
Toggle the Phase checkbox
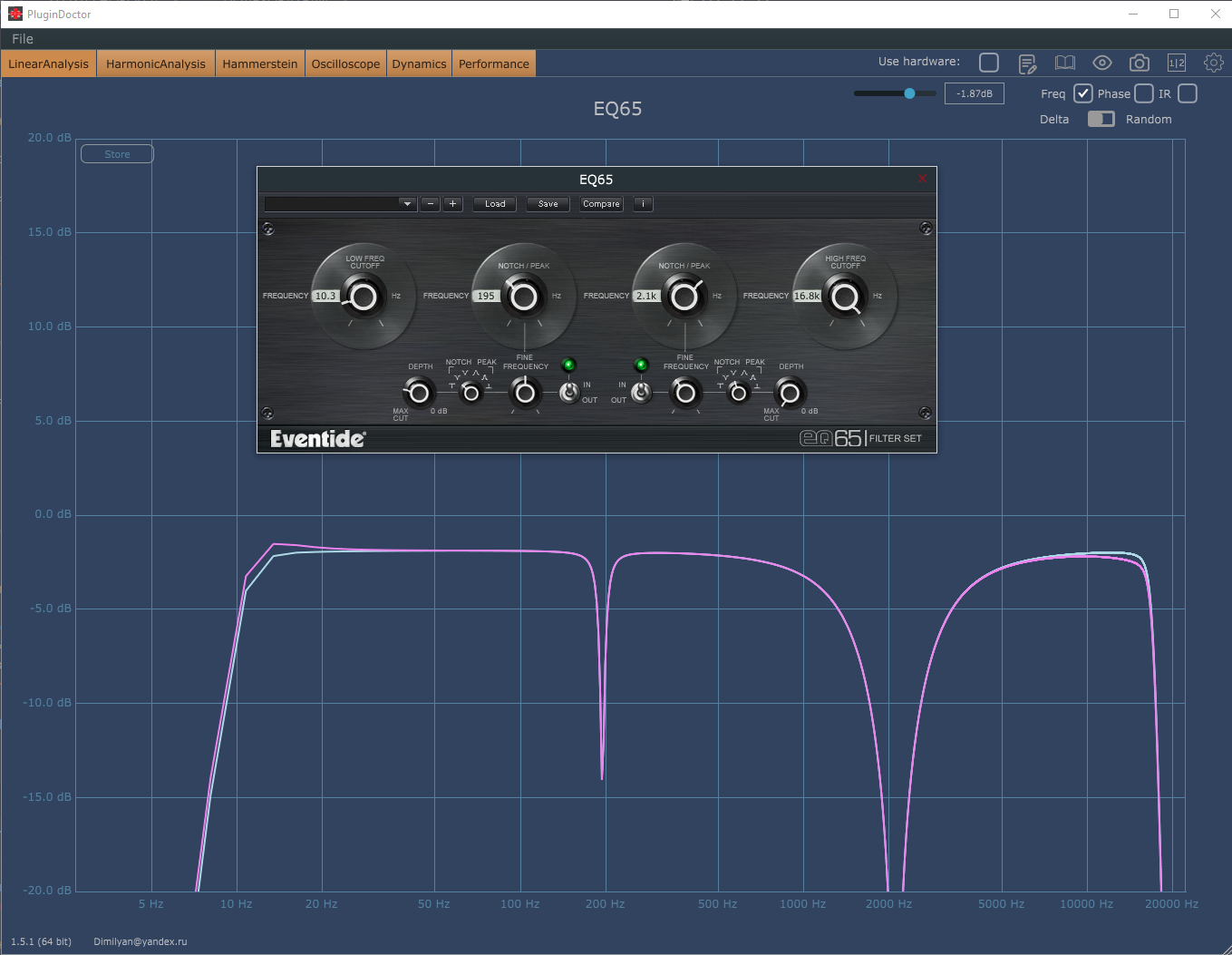pyautogui.click(x=1144, y=93)
